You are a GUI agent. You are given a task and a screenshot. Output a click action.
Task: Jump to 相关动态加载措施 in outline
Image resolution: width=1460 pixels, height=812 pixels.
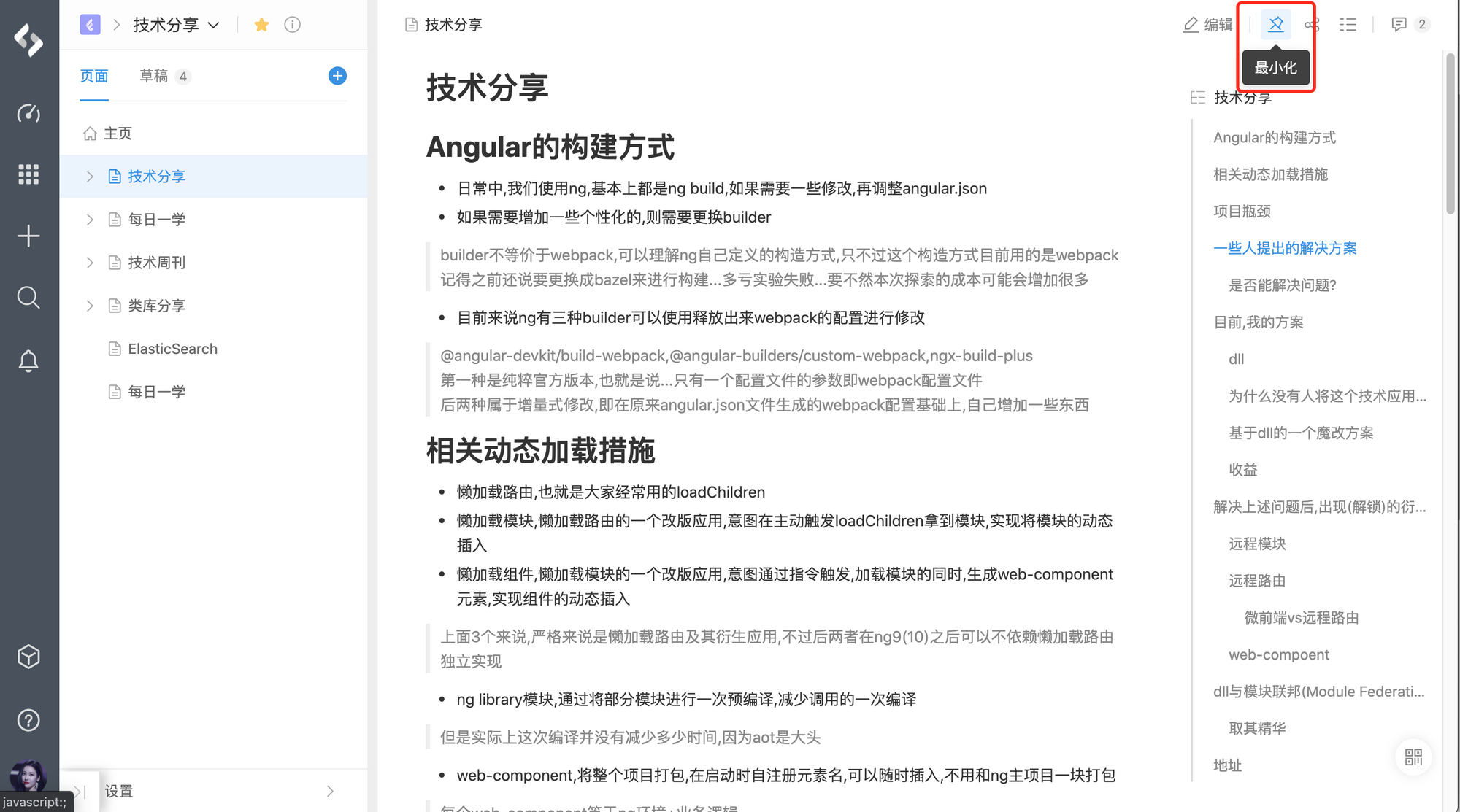(1270, 174)
